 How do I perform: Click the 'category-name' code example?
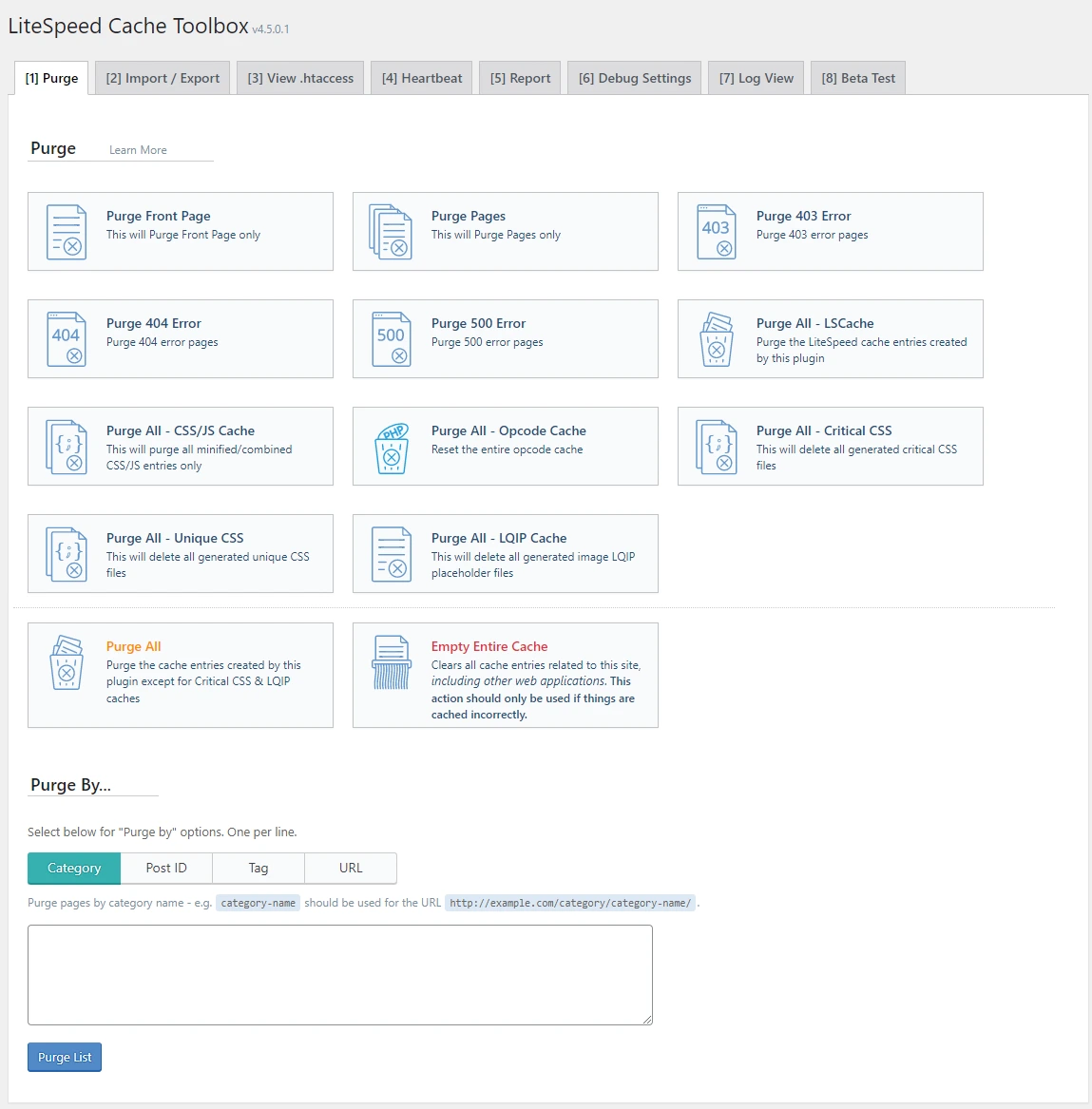(259, 903)
